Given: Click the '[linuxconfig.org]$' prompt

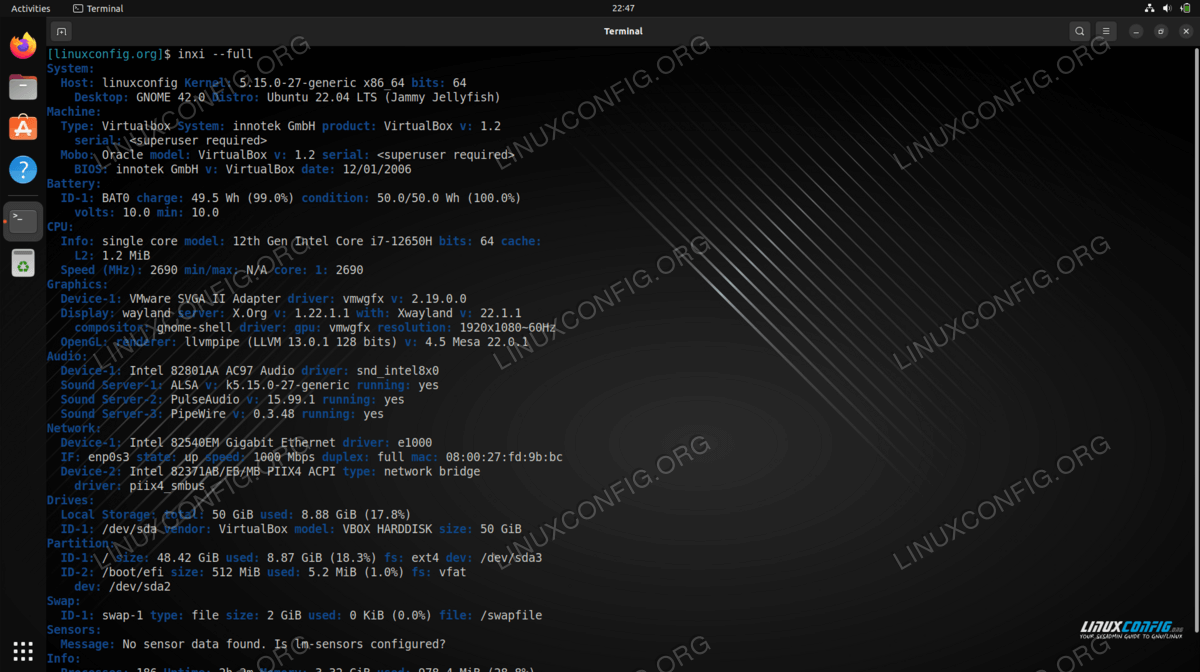Looking at the screenshot, I should pyautogui.click(x=109, y=54).
